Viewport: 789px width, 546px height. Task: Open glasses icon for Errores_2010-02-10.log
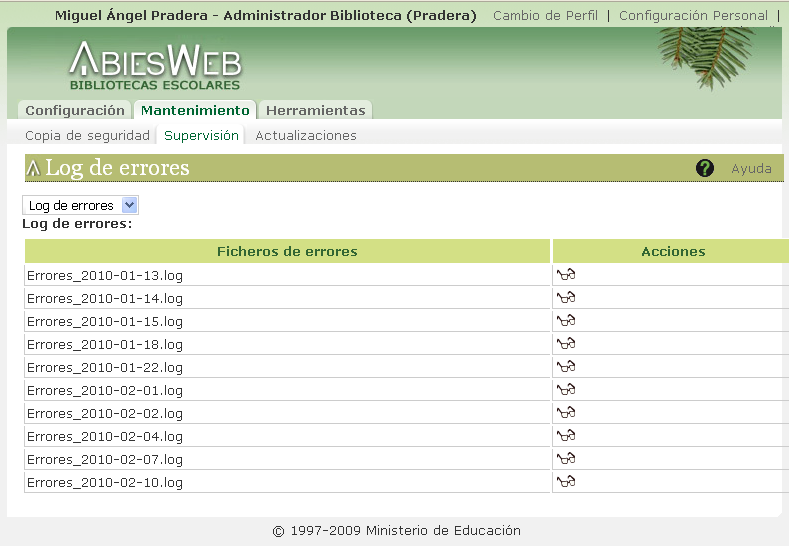click(x=566, y=482)
